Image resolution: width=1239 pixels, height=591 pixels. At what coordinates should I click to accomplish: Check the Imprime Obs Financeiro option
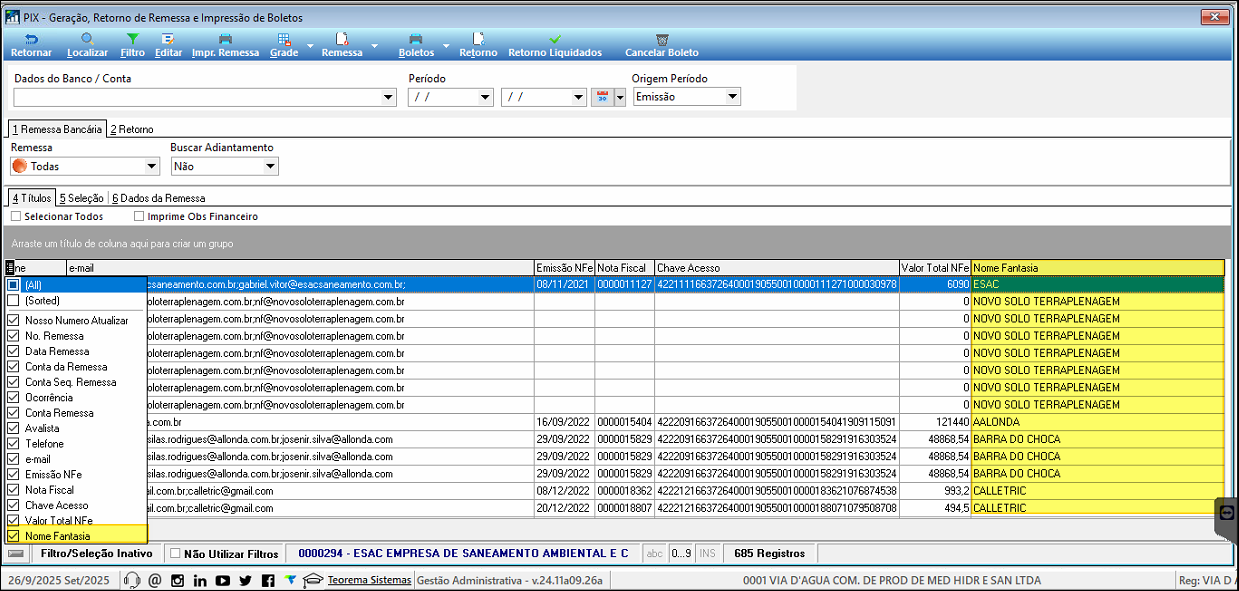coord(139,216)
